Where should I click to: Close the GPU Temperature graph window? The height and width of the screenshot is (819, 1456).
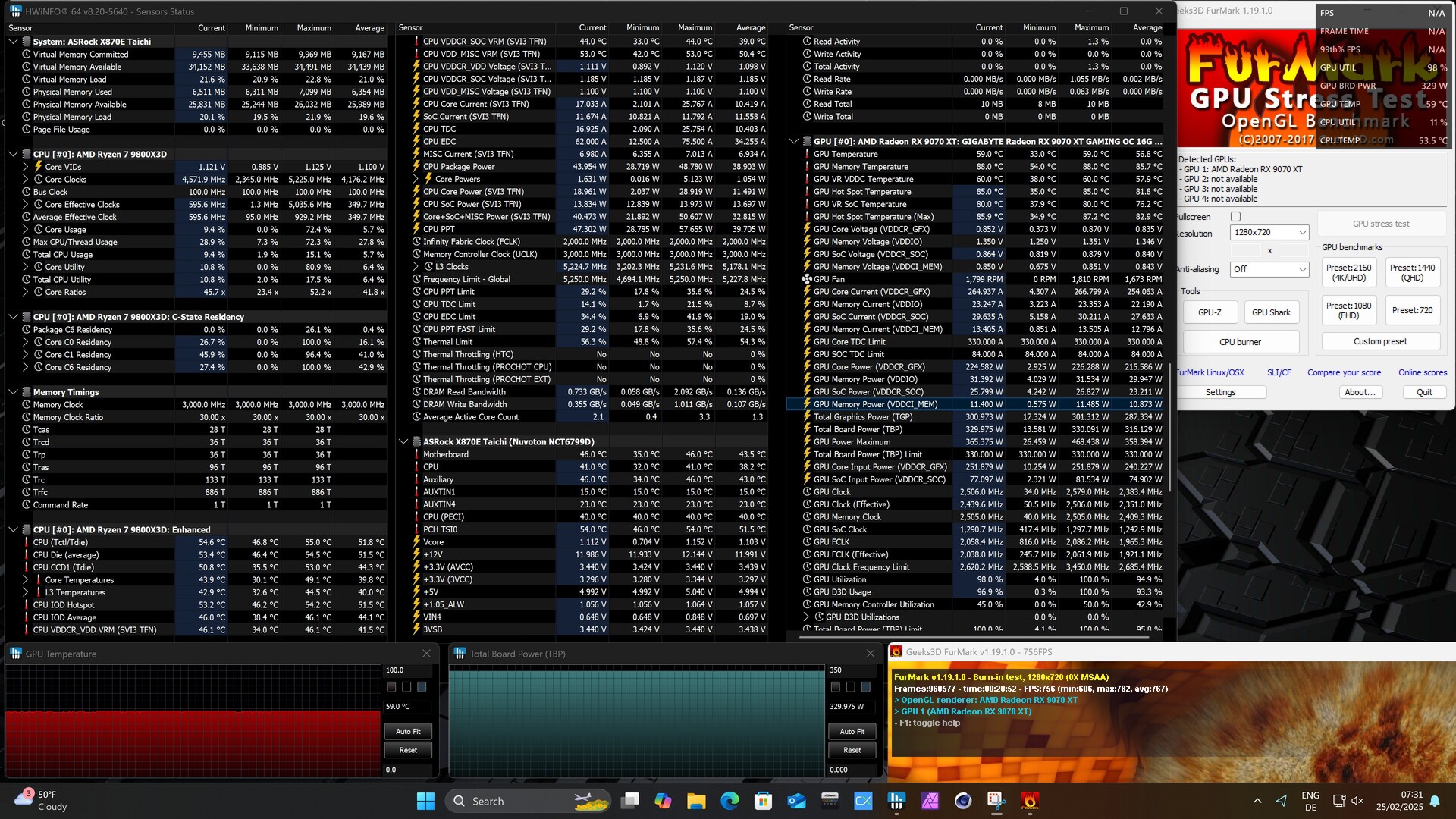pyautogui.click(x=427, y=654)
